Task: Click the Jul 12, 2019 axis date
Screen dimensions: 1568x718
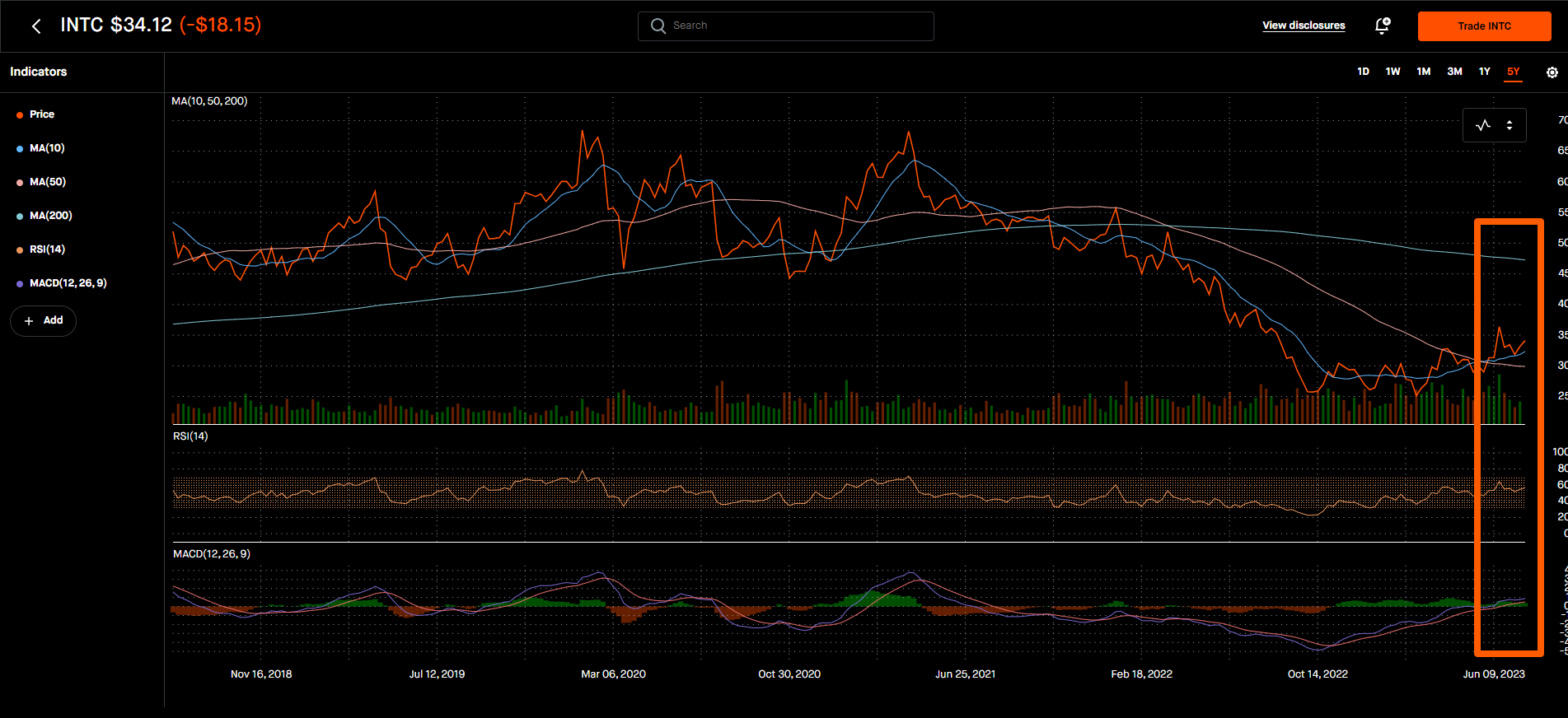Action: click(437, 674)
